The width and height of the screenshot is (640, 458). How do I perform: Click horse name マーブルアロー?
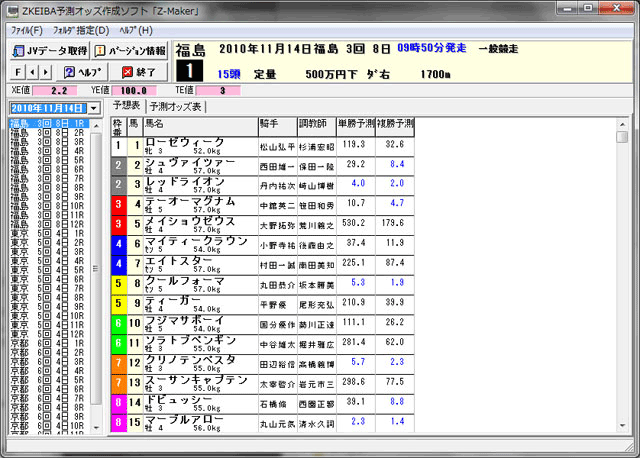pyautogui.click(x=184, y=419)
